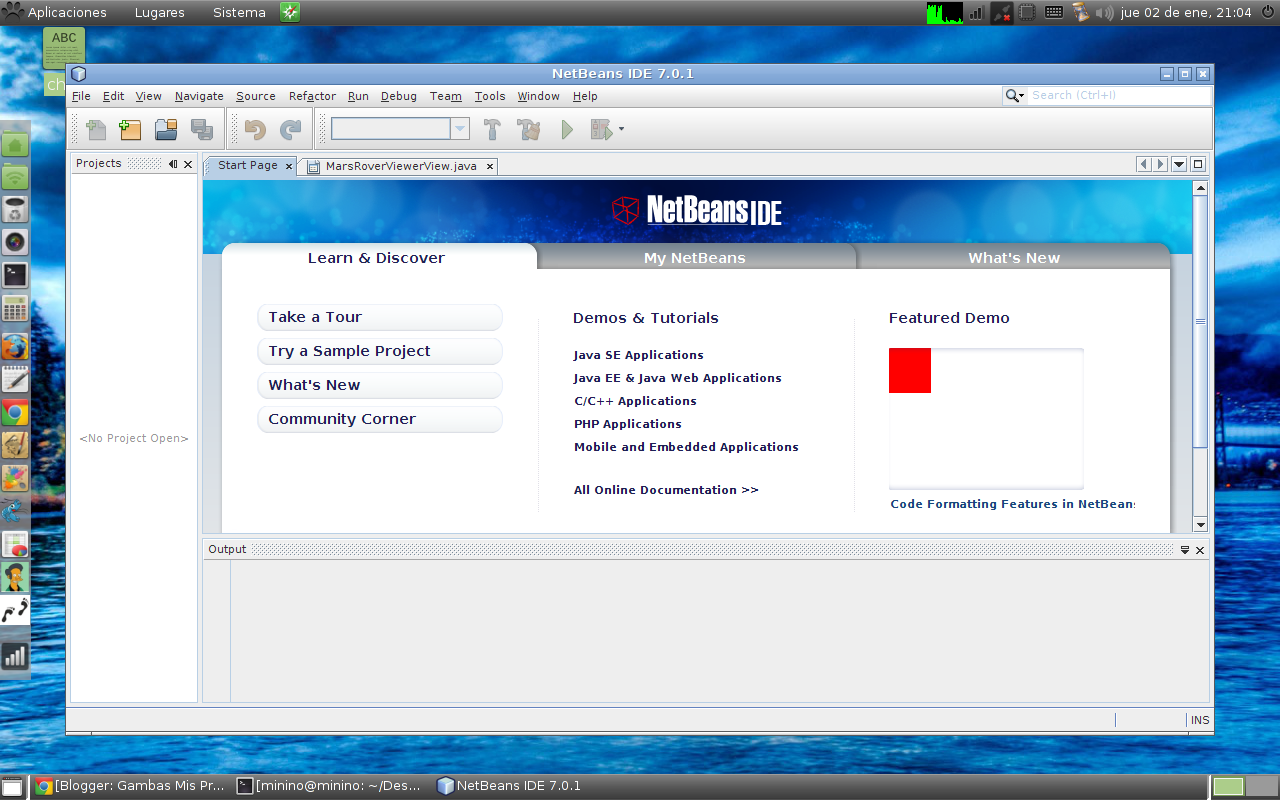Click the INS indicator in status bar
The image size is (1280, 800).
click(x=1200, y=720)
